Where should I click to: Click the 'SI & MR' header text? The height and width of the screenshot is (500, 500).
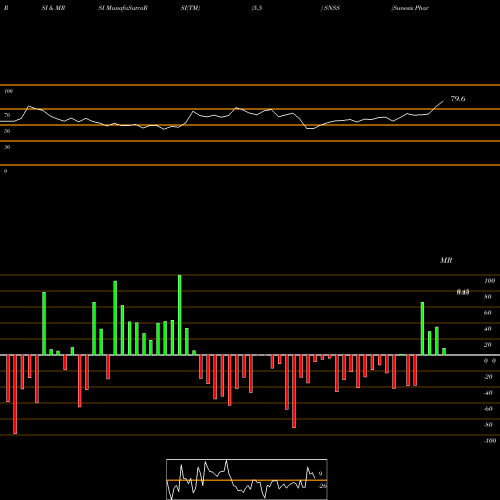(x=53, y=8)
